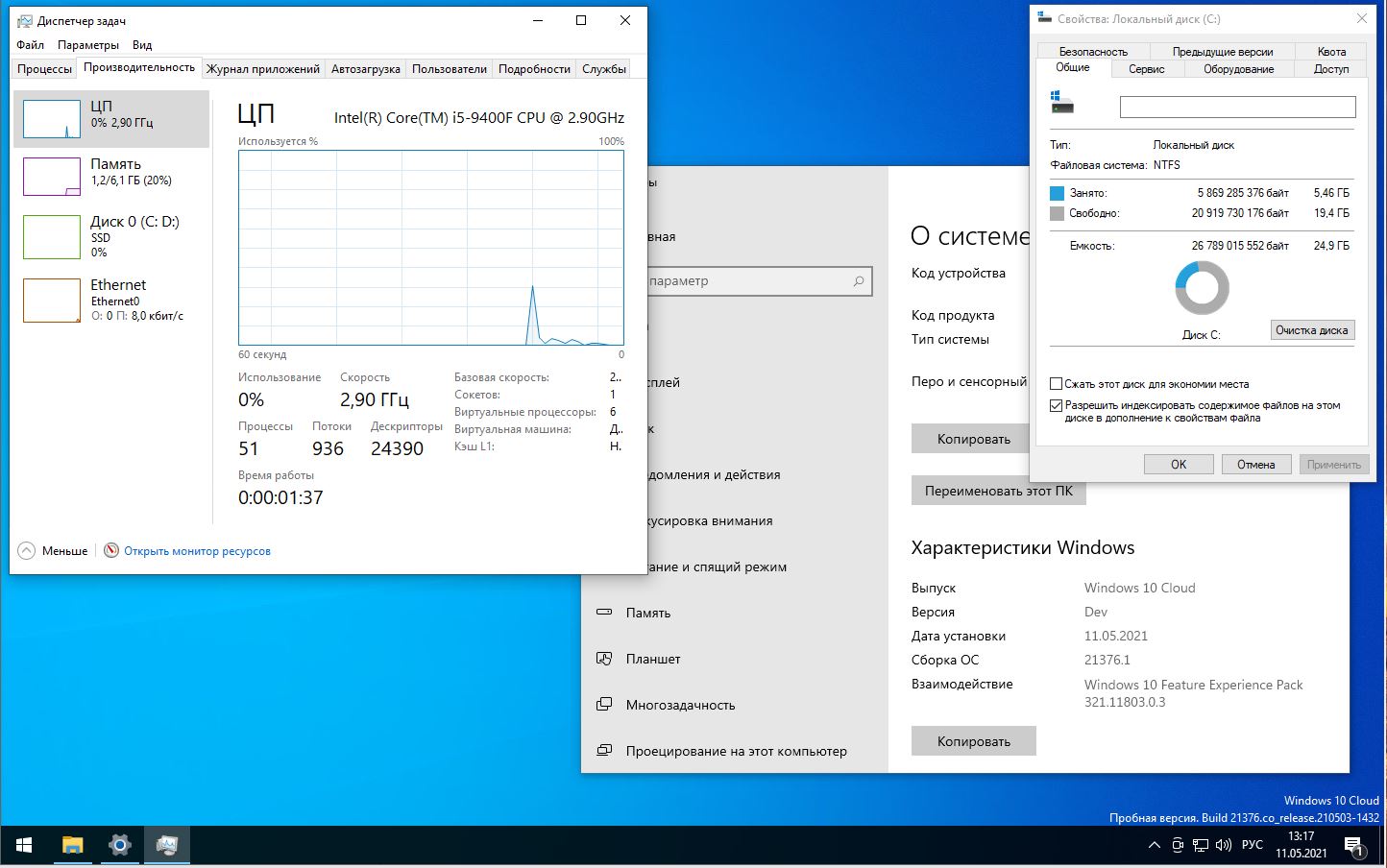Check Сжать этот диск checkbox
1387x868 pixels.
pyautogui.click(x=1057, y=384)
